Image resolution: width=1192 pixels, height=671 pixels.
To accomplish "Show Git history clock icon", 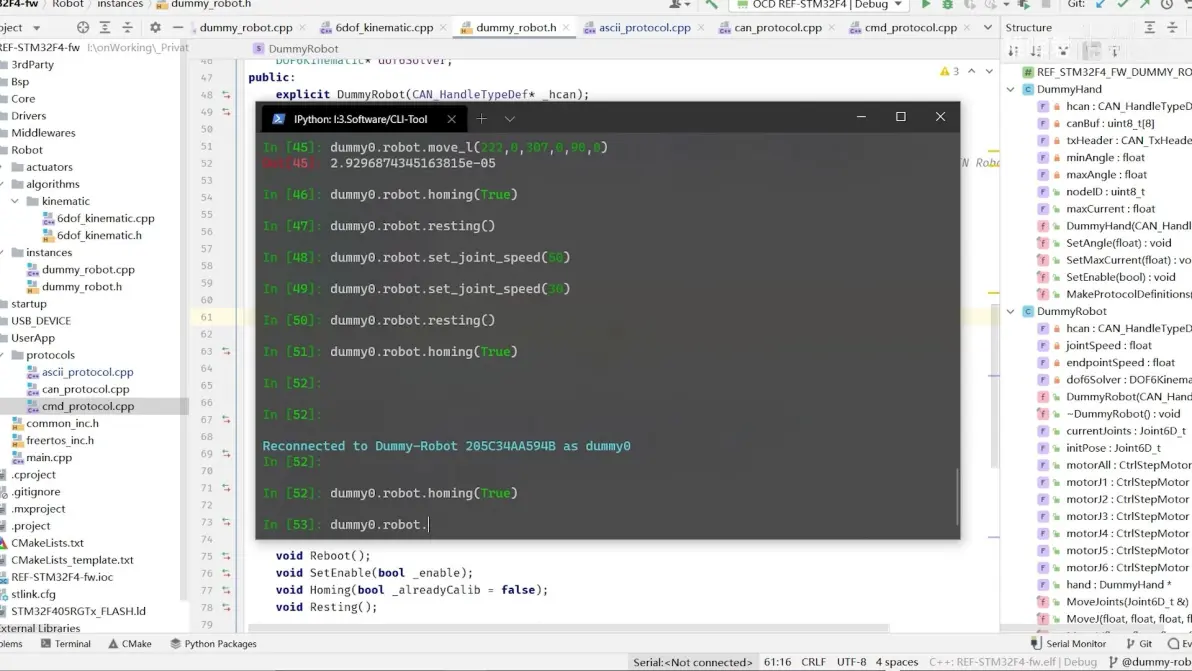I will [1167, 5].
